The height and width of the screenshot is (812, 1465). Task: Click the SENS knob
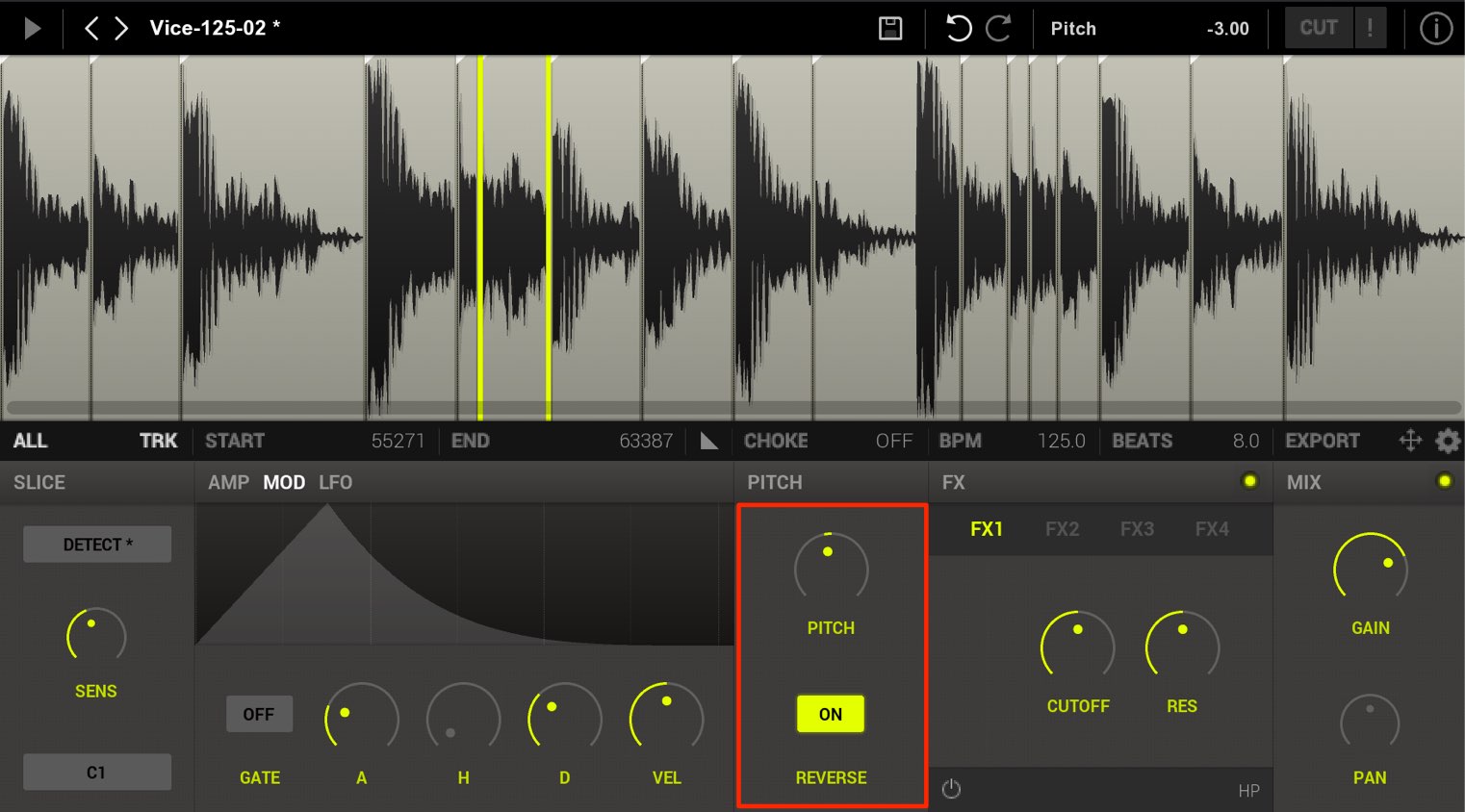click(x=96, y=636)
